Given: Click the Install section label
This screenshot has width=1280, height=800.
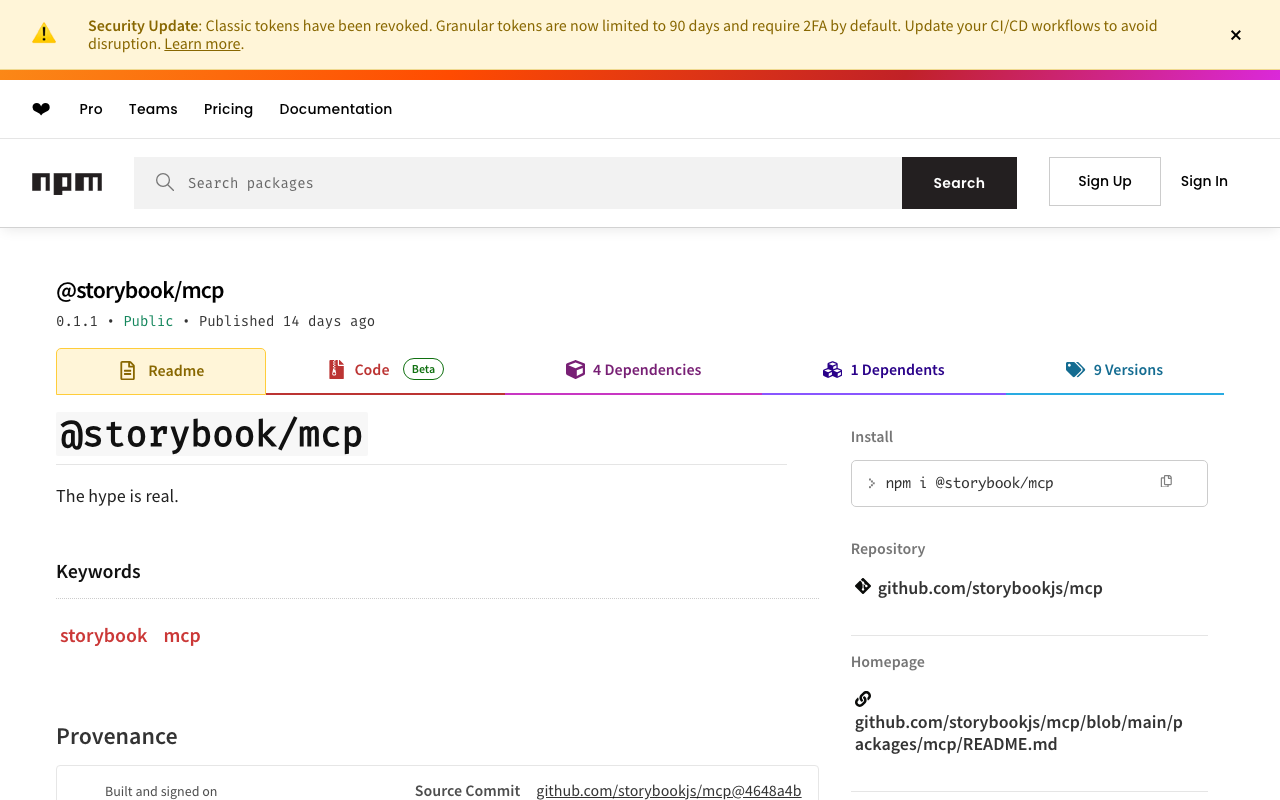Looking at the screenshot, I should 872,437.
